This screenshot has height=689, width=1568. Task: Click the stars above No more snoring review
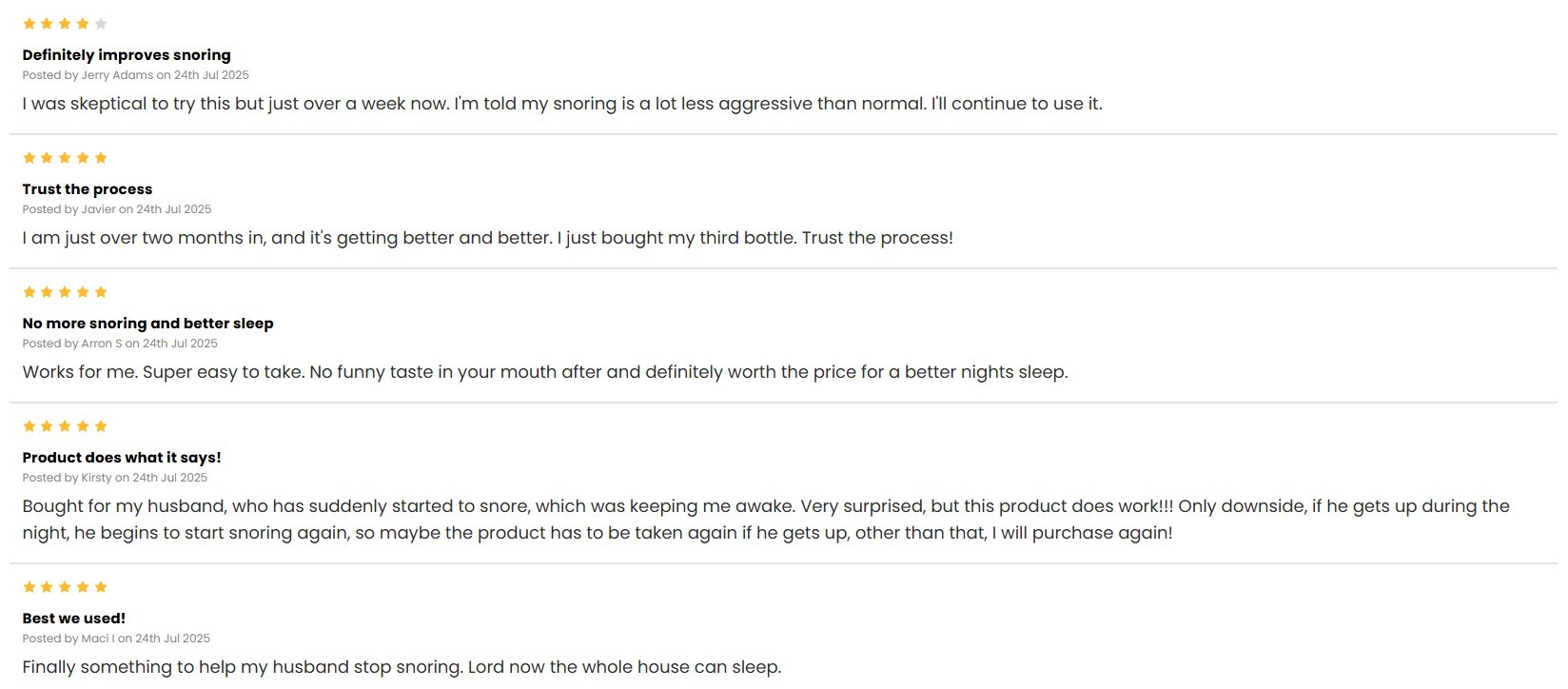pos(65,292)
